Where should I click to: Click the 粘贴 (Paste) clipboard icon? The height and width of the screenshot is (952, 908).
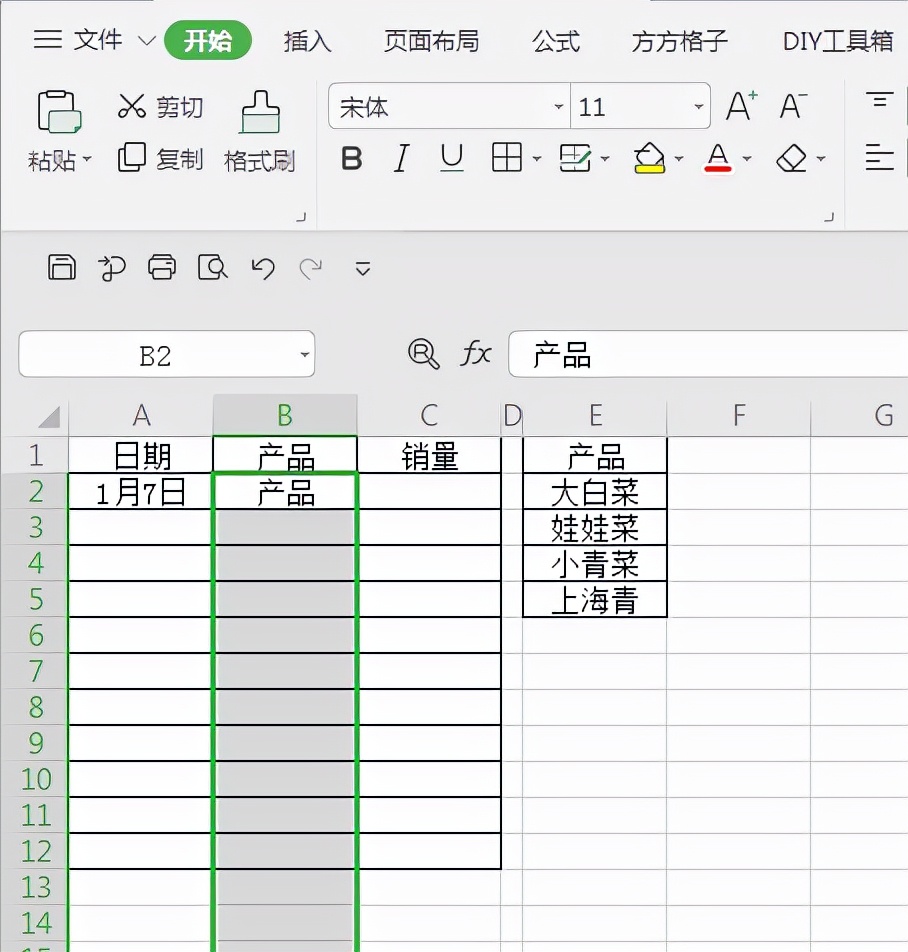click(x=59, y=110)
